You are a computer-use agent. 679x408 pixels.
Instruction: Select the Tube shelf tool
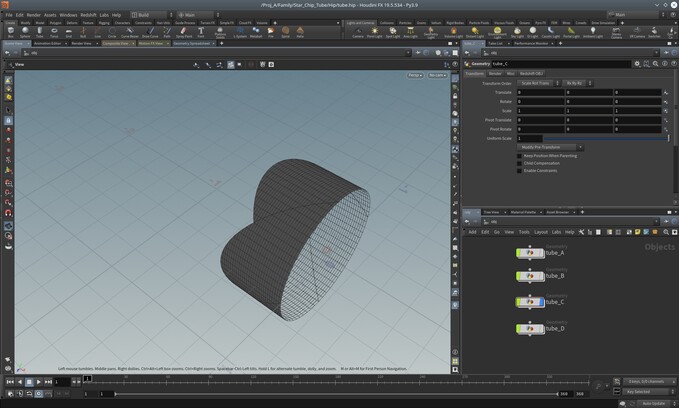point(39,32)
